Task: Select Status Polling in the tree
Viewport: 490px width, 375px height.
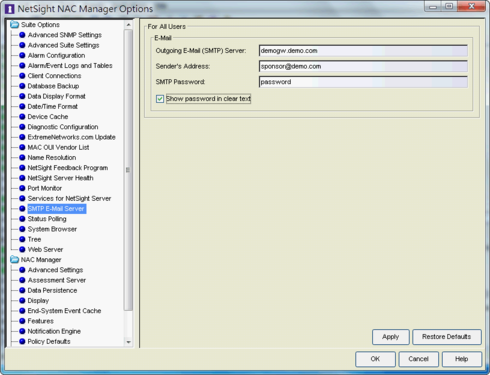Action: tap(47, 219)
